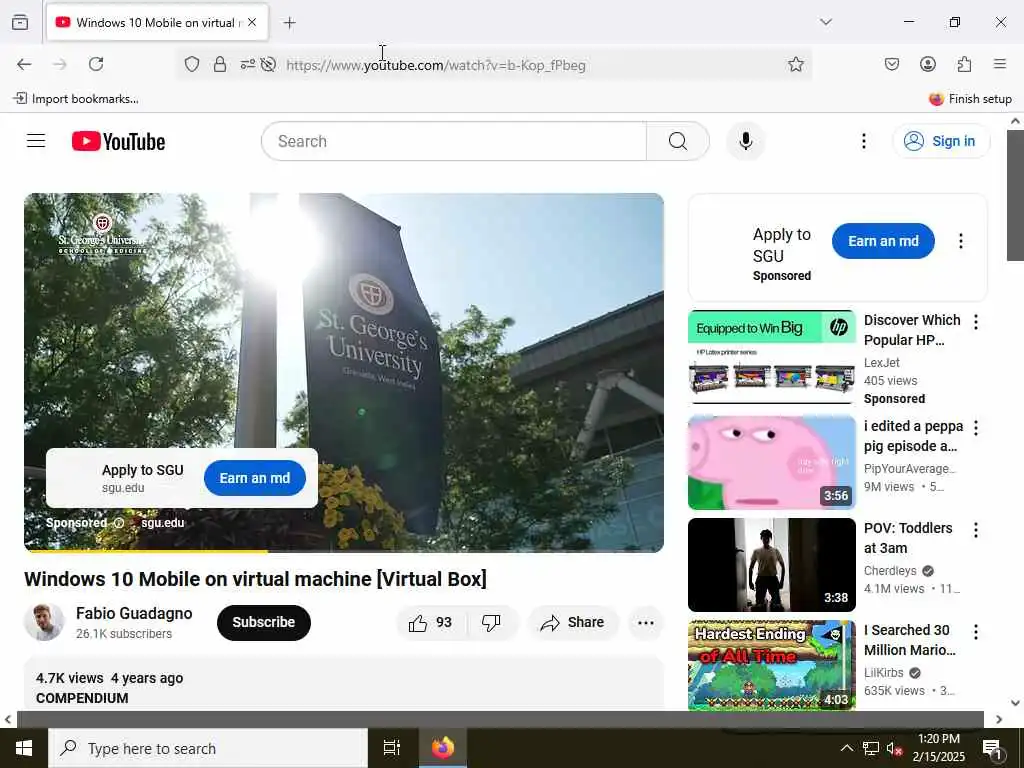Open menu for I Searched 30 Million Mario

pyautogui.click(x=976, y=632)
